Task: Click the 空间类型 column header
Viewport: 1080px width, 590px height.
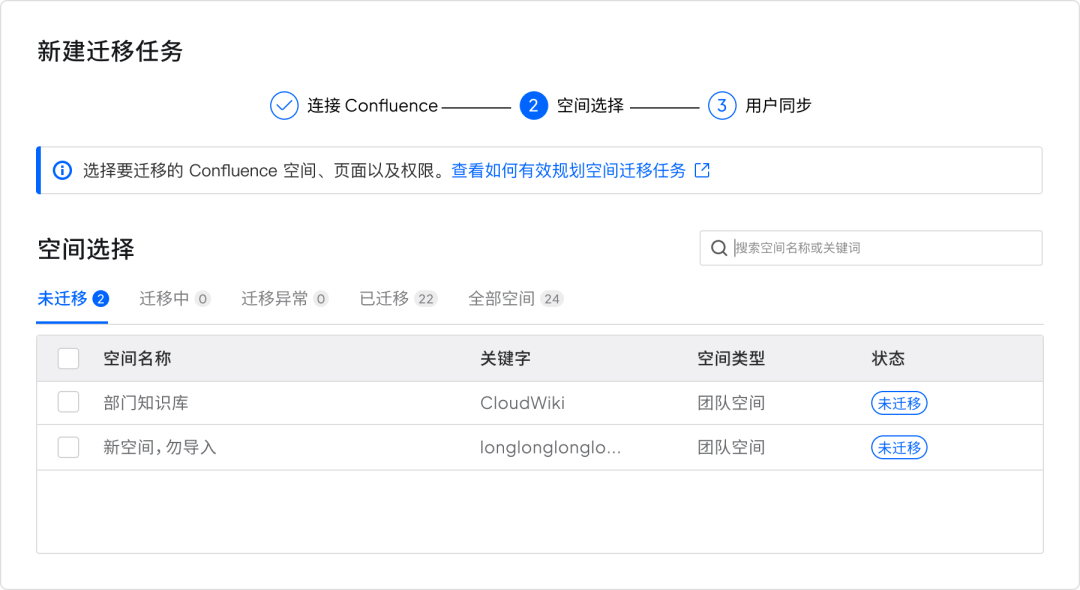Action: point(731,359)
